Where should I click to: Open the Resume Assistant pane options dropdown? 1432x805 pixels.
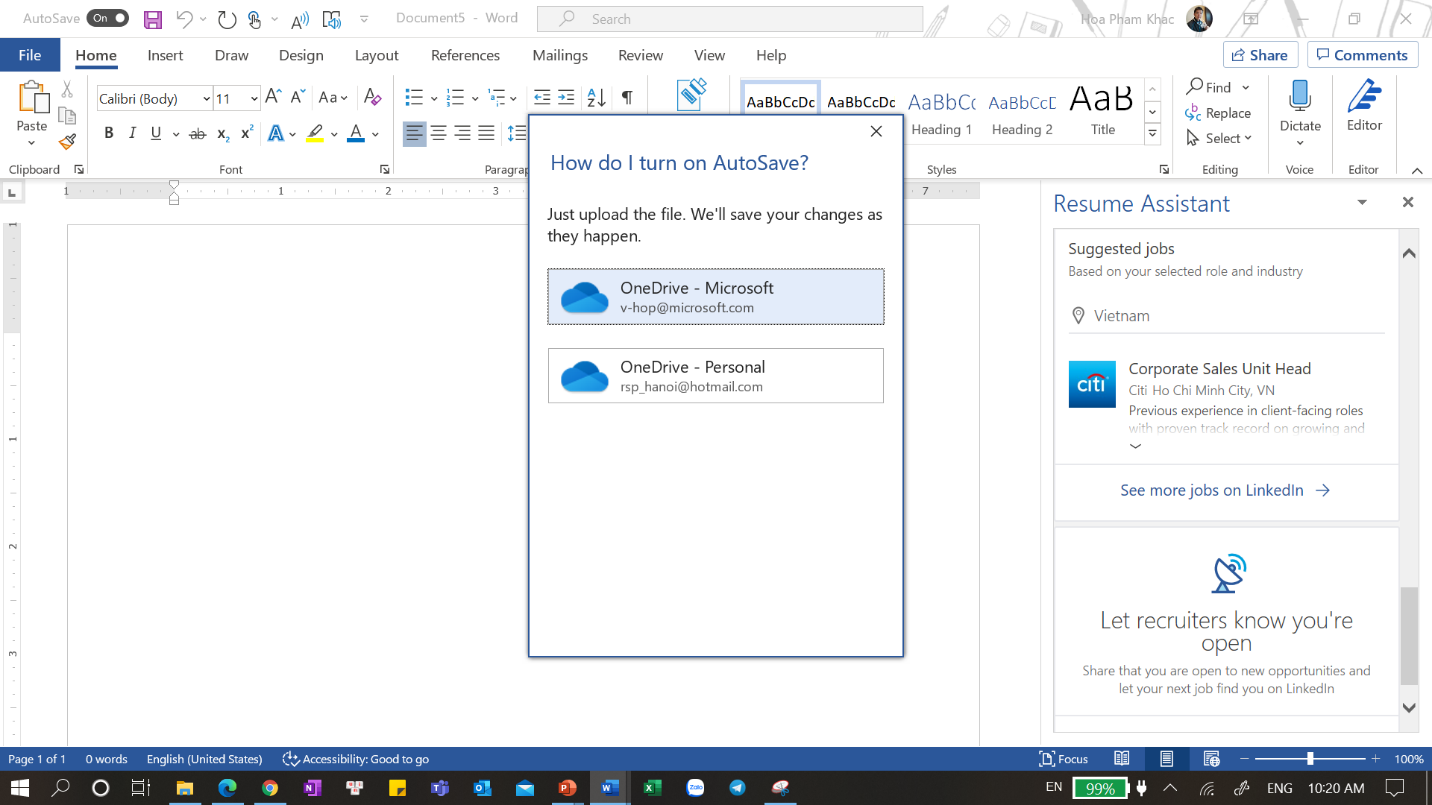pyautogui.click(x=1362, y=203)
